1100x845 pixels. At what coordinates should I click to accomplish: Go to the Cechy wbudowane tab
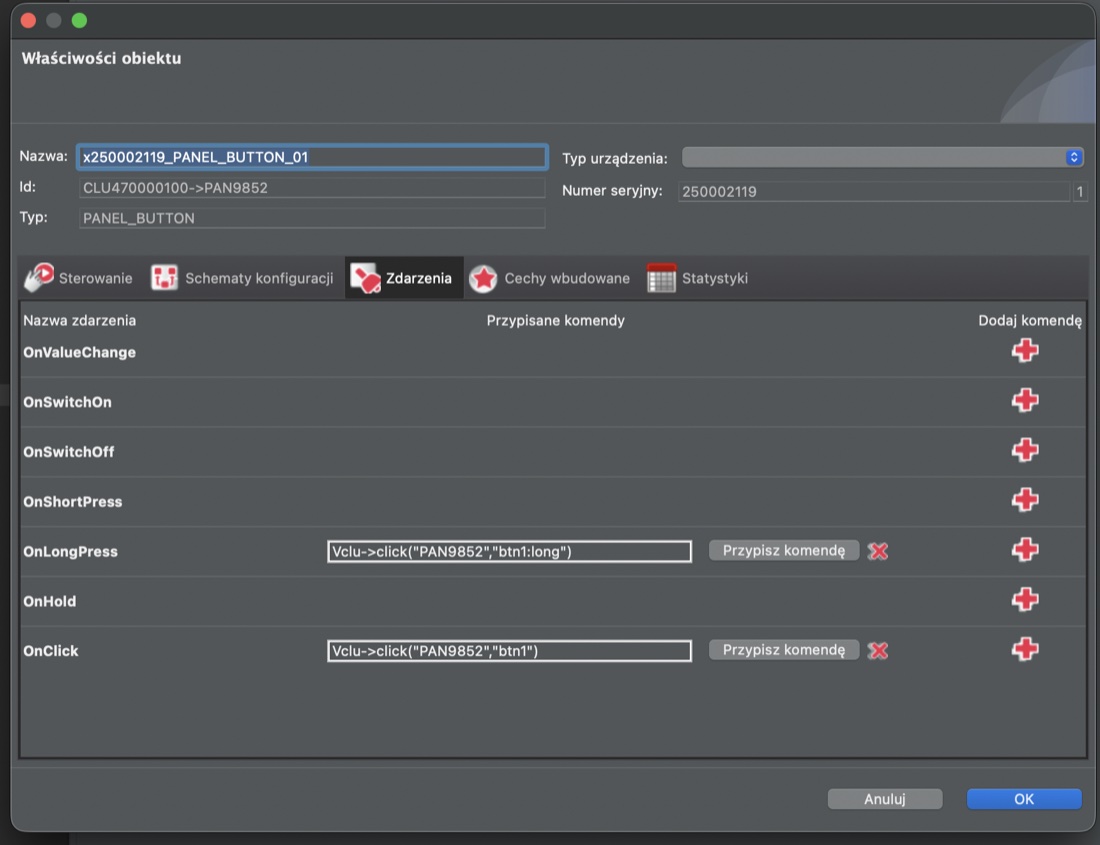[x=549, y=278]
